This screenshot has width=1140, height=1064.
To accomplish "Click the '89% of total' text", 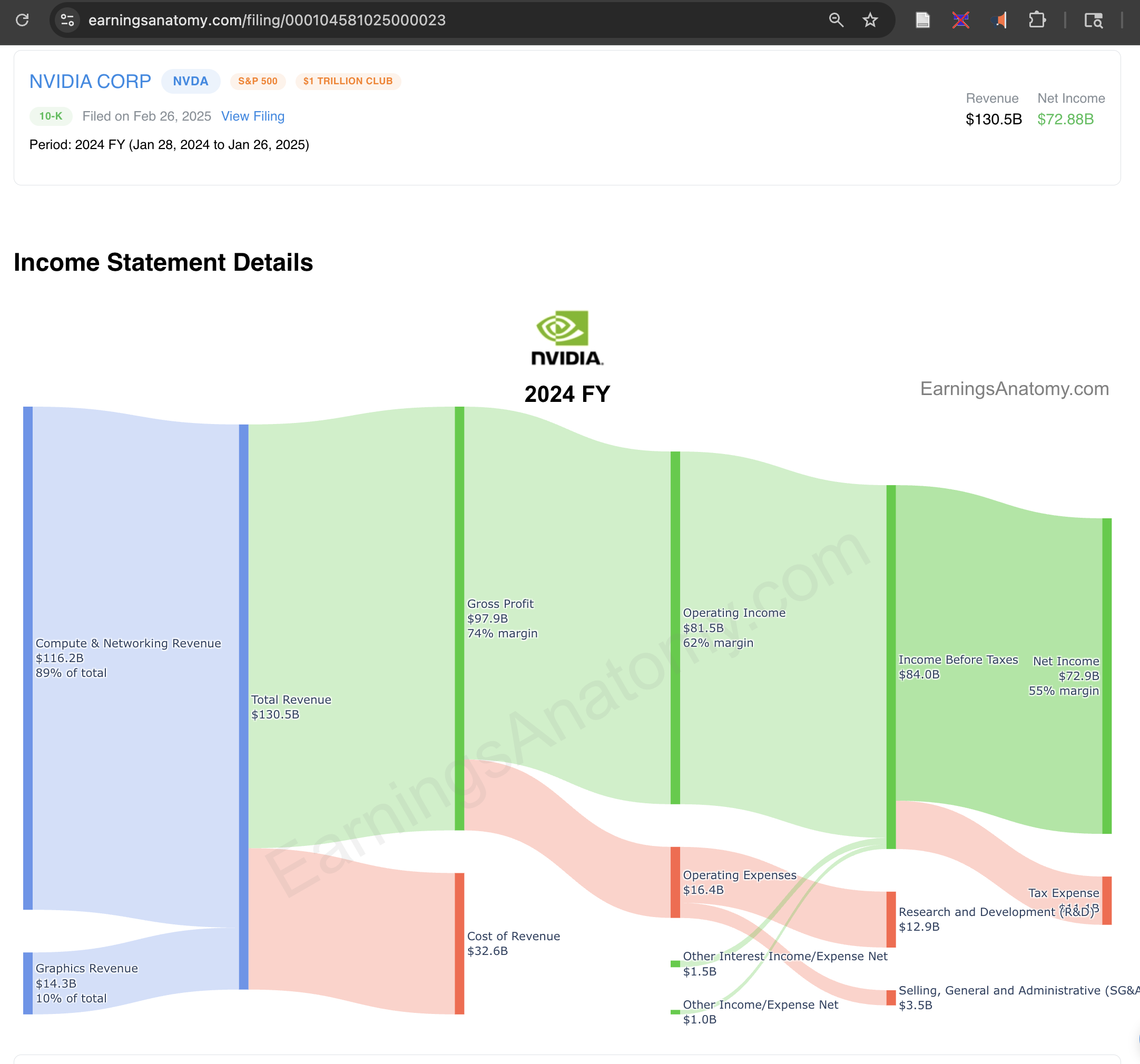I will pyautogui.click(x=71, y=673).
